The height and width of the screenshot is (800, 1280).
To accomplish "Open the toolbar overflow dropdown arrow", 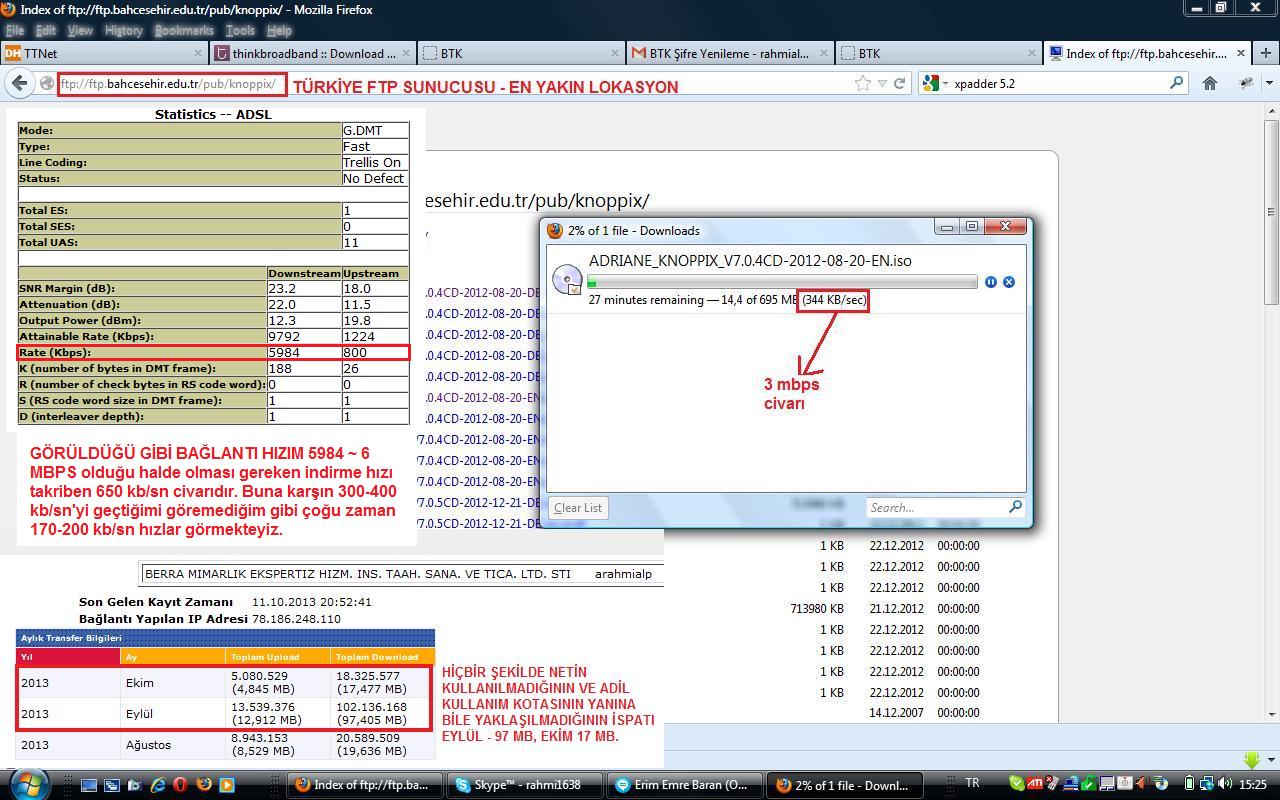I will click(x=1269, y=84).
